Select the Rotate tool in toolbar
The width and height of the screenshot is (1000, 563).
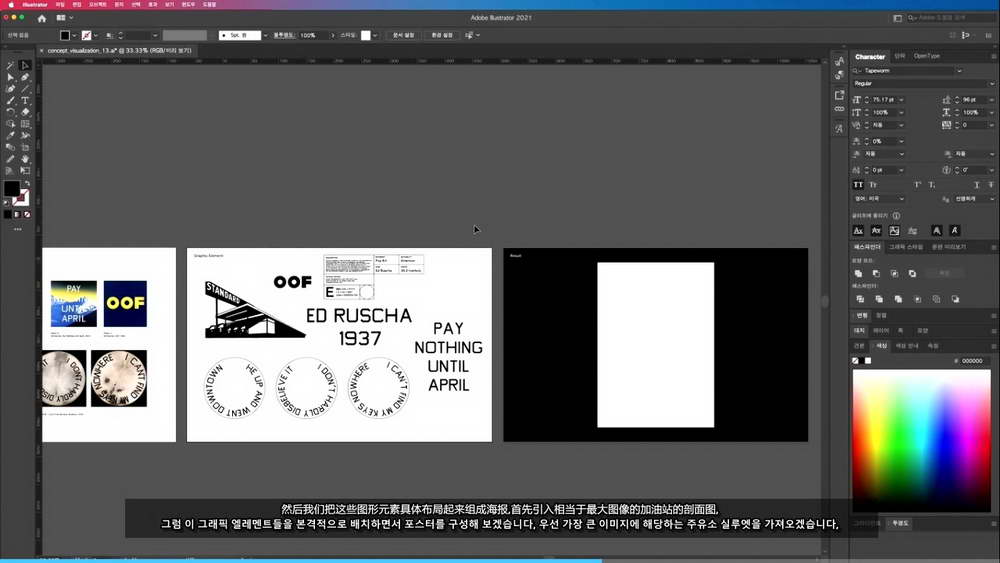[10, 112]
